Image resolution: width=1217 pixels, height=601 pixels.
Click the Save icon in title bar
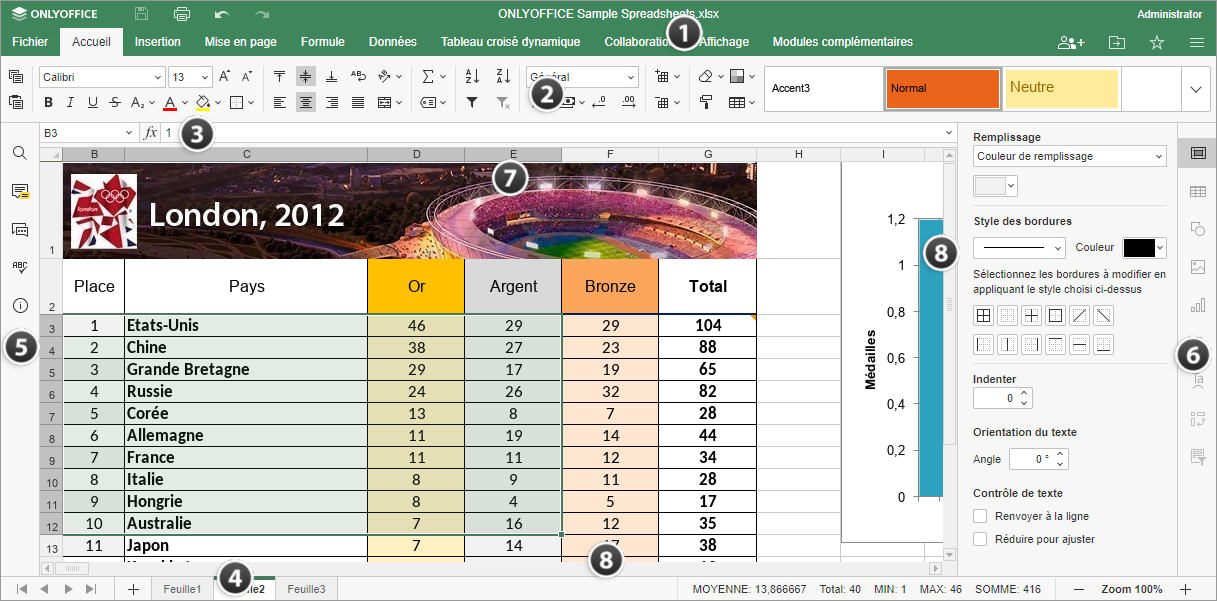pos(141,14)
